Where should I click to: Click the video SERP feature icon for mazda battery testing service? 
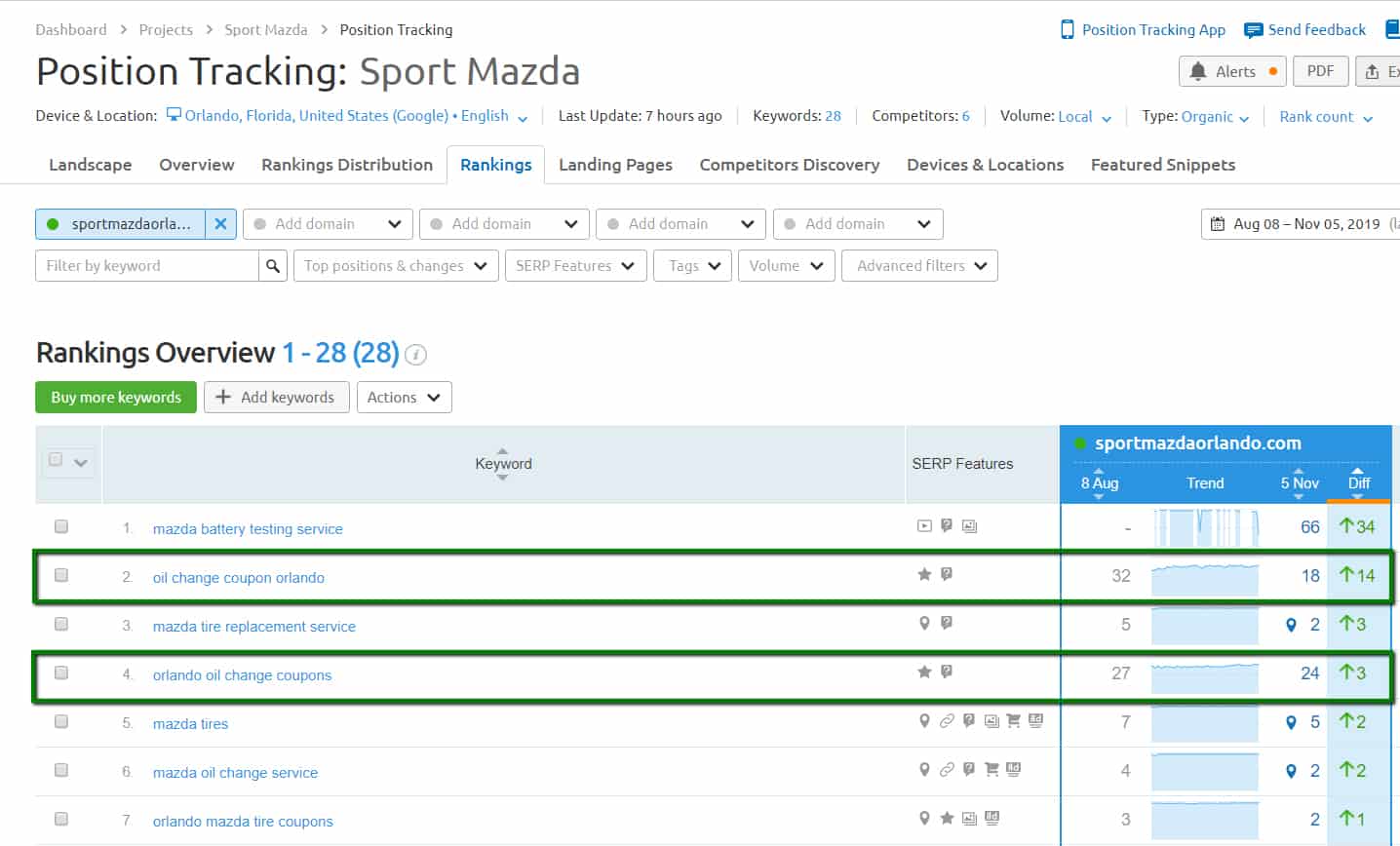coord(924,526)
